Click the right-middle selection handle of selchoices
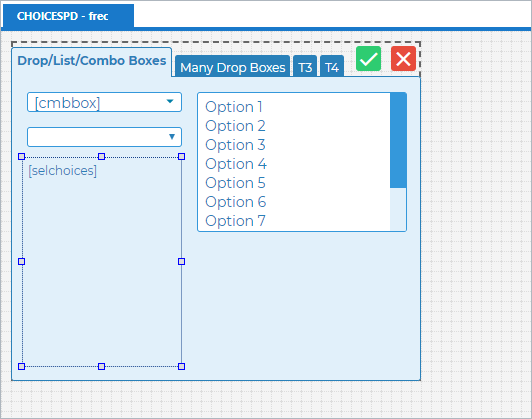Viewport: 532px width, 419px height. point(182,262)
